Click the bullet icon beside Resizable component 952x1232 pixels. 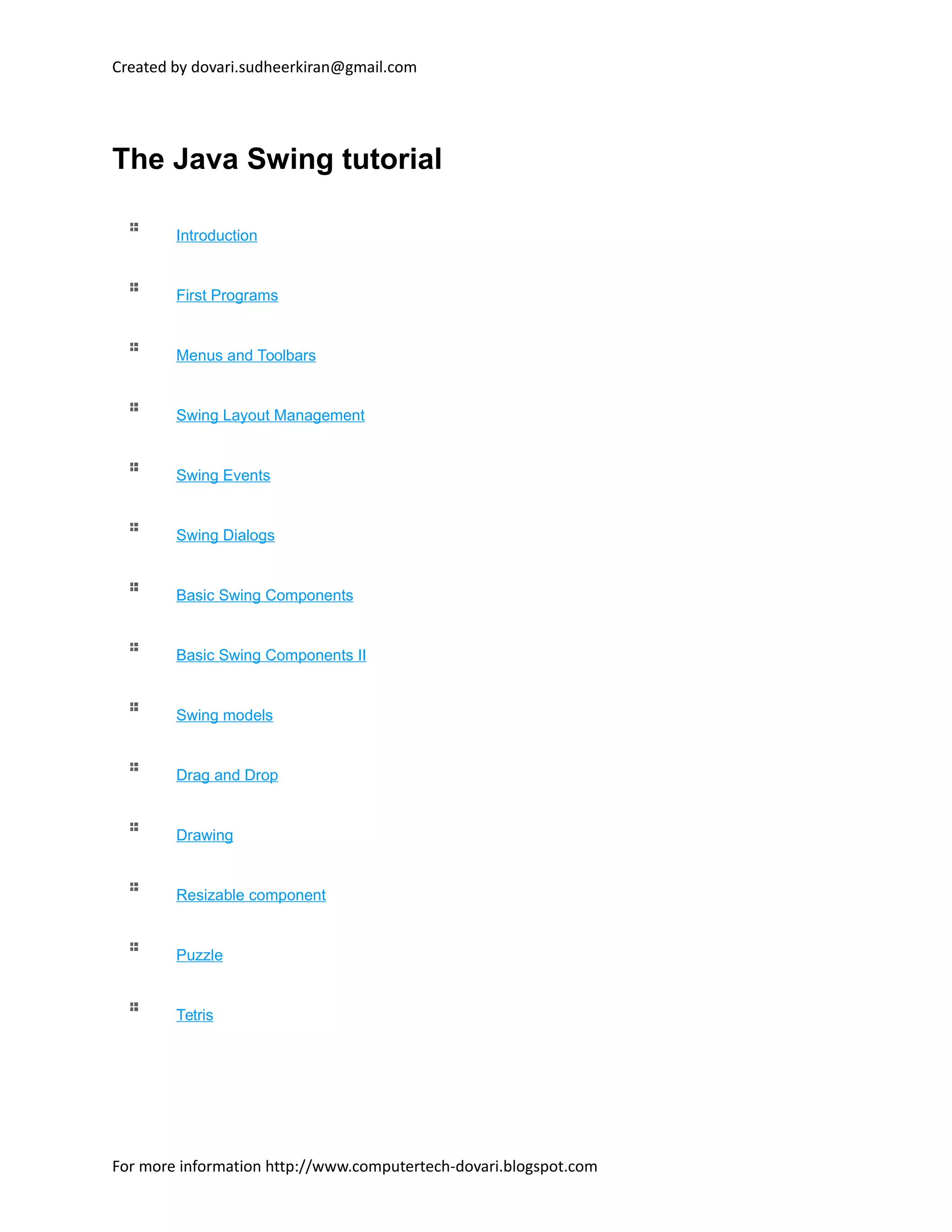point(134,887)
